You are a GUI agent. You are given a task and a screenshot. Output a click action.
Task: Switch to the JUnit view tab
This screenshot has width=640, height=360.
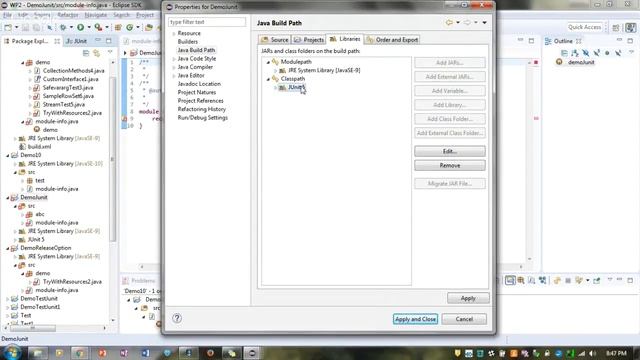[77, 41]
